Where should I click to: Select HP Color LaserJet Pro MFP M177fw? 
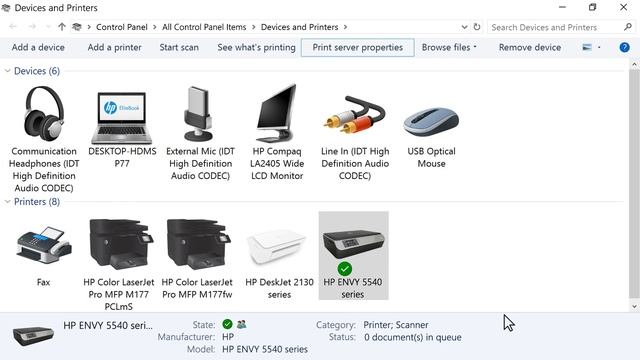pos(199,244)
